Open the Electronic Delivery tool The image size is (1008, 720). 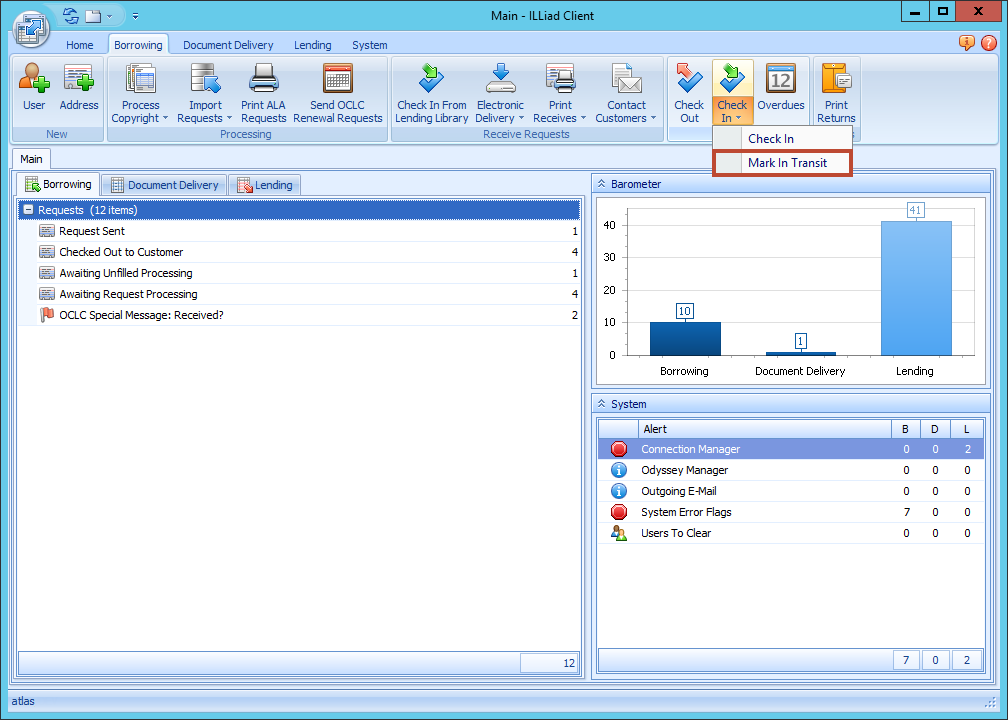[x=500, y=92]
